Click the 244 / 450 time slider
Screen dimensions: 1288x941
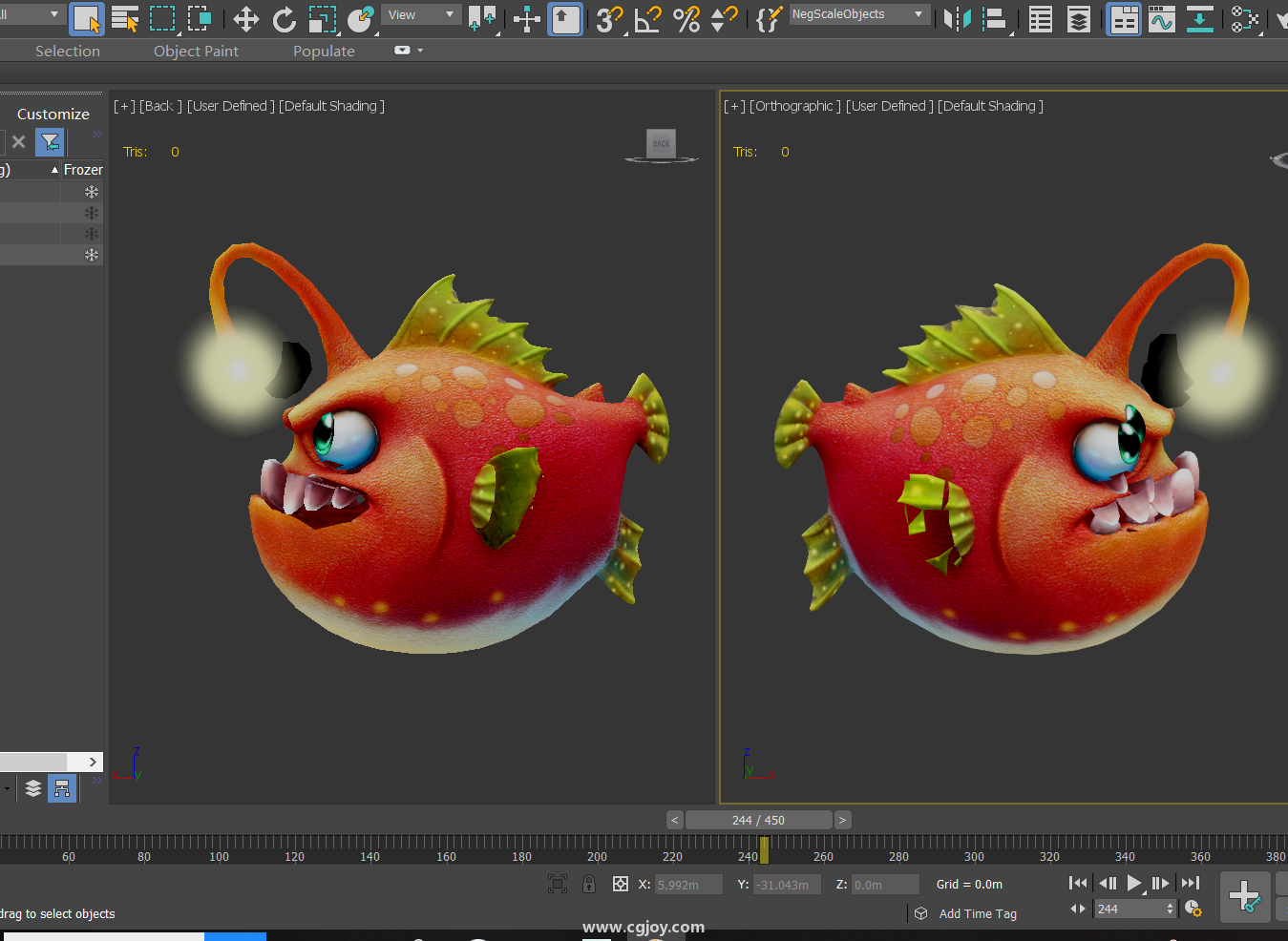coord(758,820)
